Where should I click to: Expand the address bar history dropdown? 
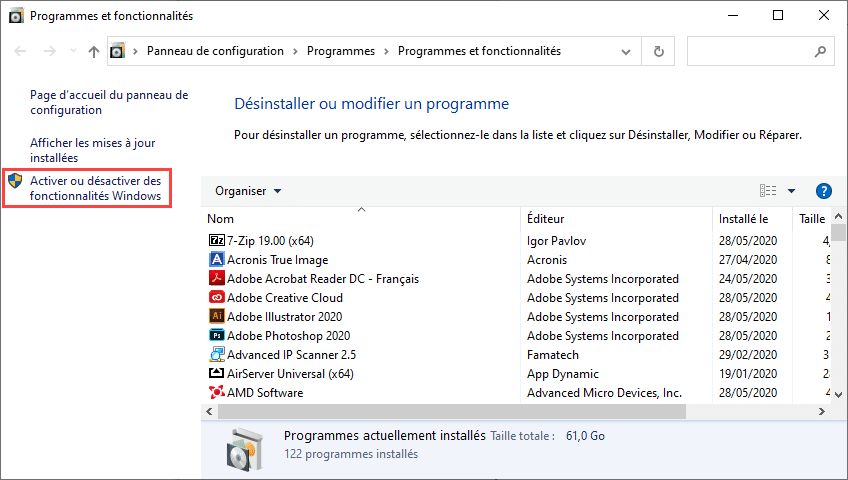point(626,51)
